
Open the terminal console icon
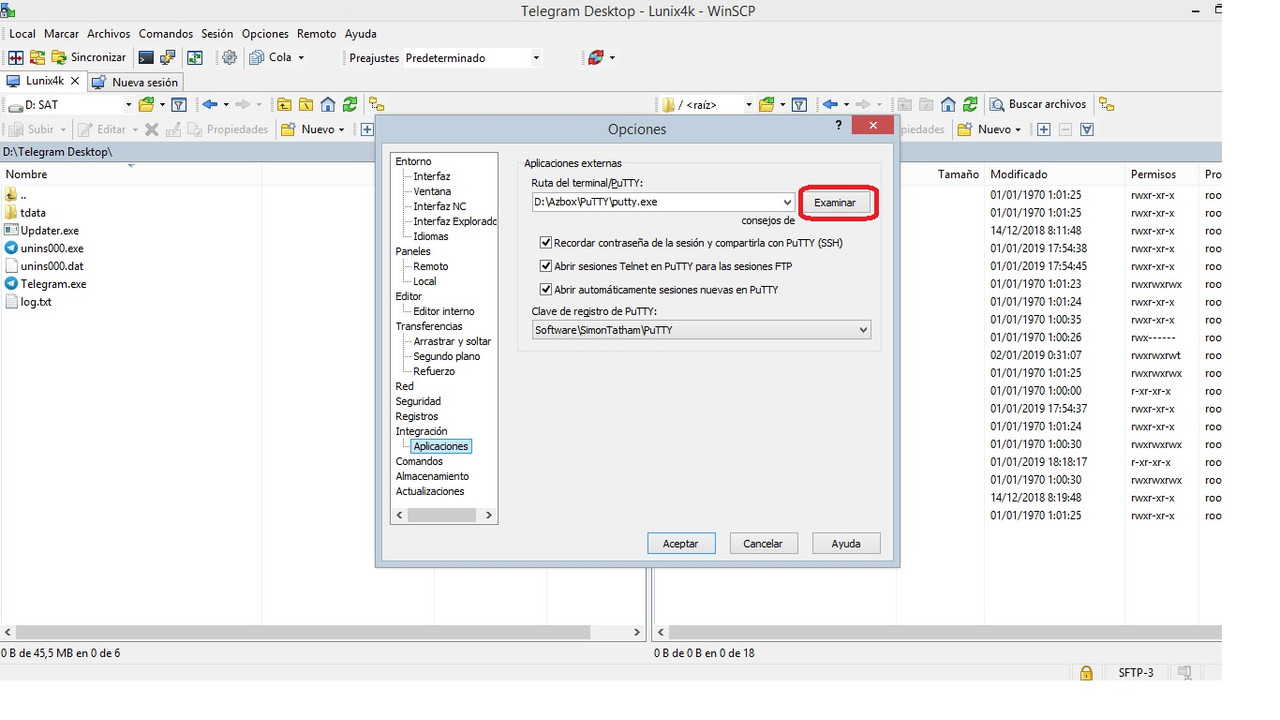[146, 58]
